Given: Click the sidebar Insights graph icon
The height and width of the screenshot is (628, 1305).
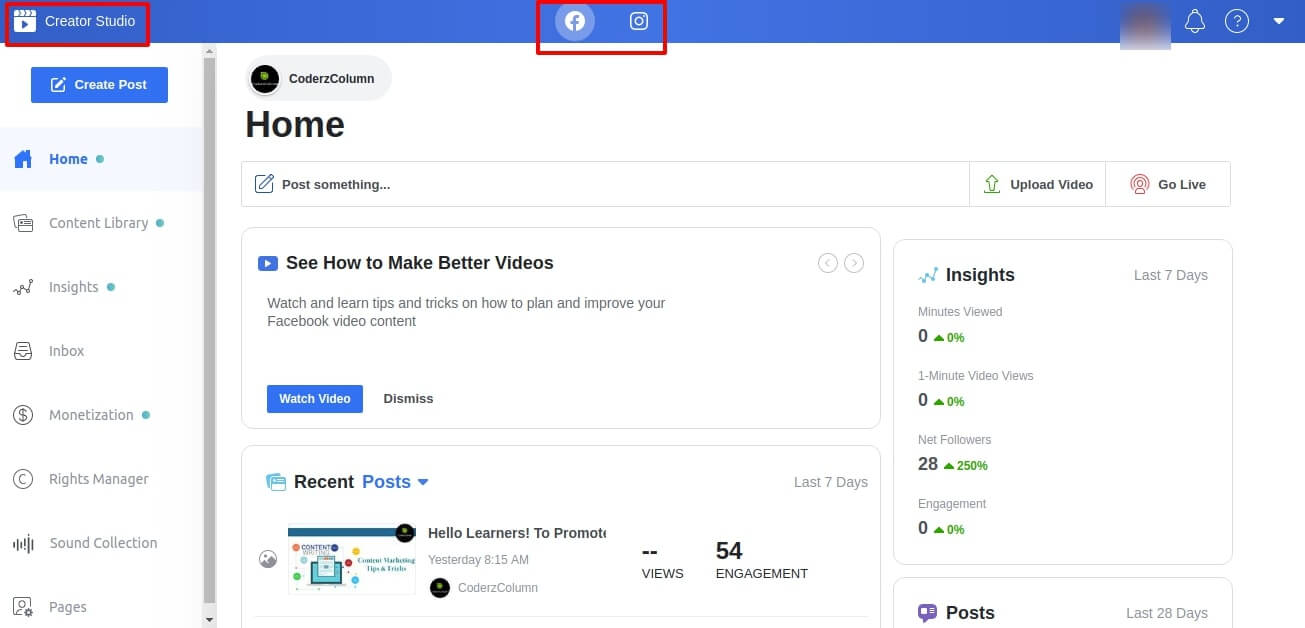Looking at the screenshot, I should 23,288.
